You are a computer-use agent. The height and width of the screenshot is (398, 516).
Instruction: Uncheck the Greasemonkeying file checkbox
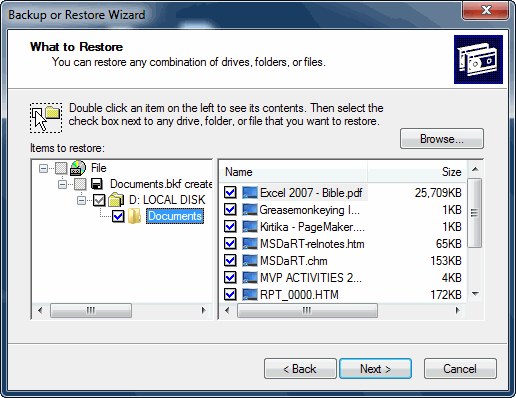(x=230, y=209)
